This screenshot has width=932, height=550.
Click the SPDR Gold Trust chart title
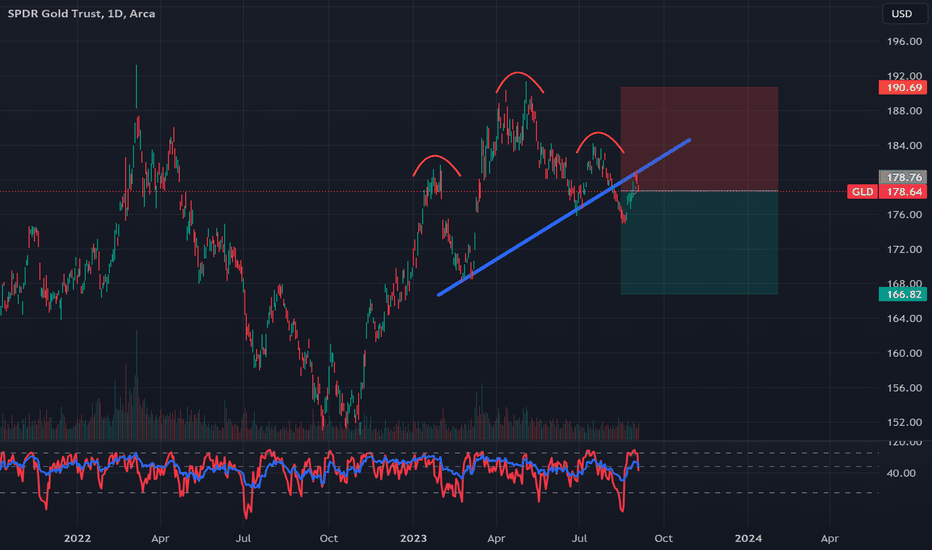pyautogui.click(x=81, y=13)
